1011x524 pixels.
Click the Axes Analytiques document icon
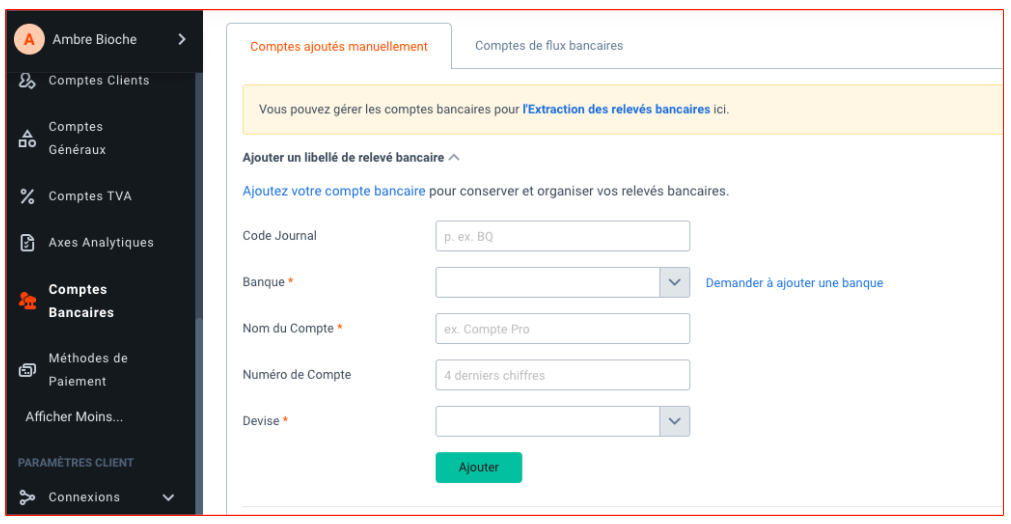pyautogui.click(x=27, y=242)
